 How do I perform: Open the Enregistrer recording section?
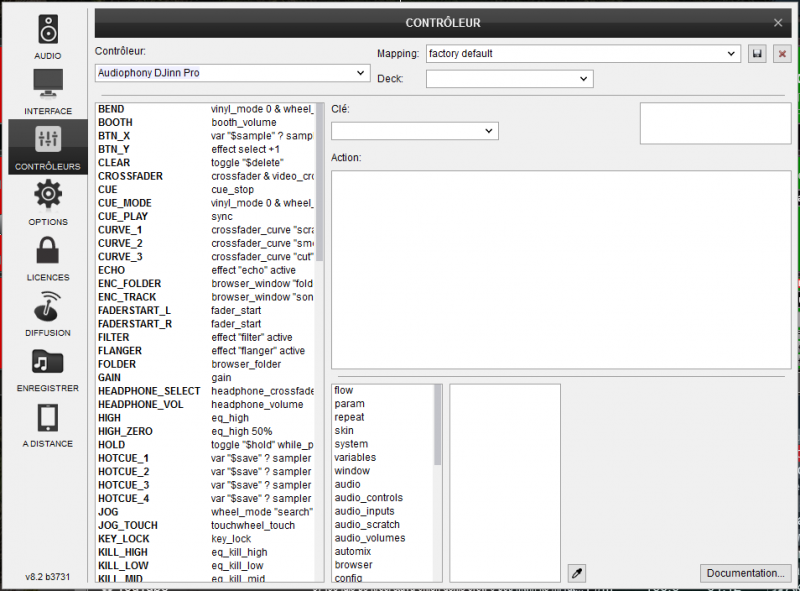point(47,367)
